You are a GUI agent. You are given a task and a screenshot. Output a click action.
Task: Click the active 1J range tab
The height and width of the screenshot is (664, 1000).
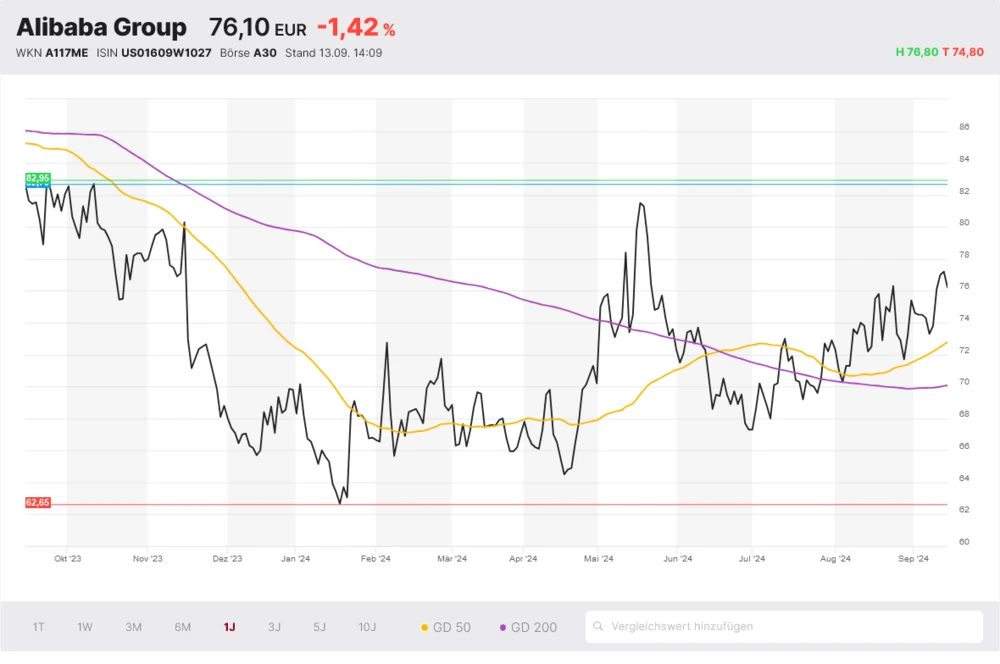[x=229, y=627]
